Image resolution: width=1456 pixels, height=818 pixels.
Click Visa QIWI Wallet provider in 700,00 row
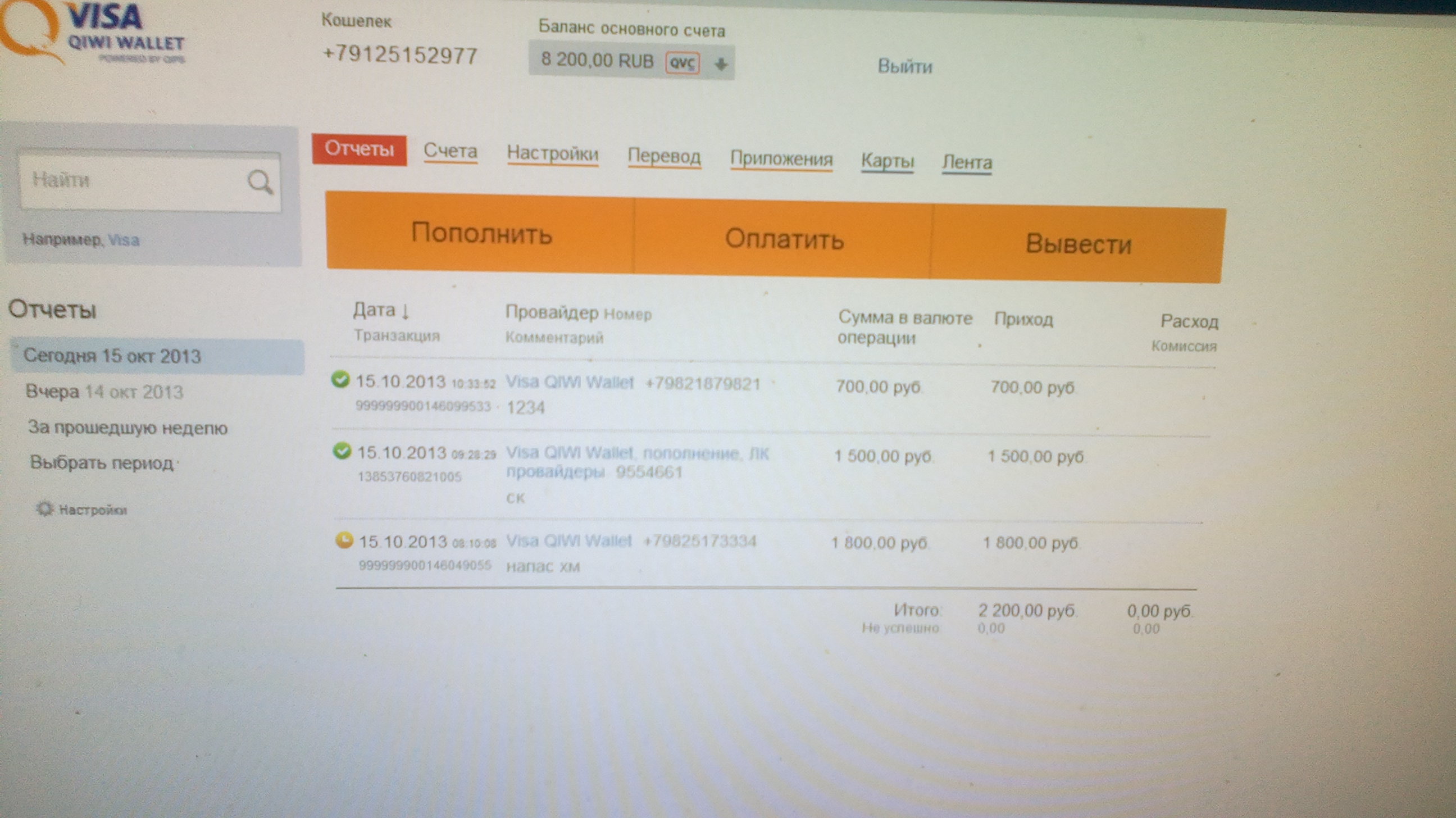click(x=569, y=383)
